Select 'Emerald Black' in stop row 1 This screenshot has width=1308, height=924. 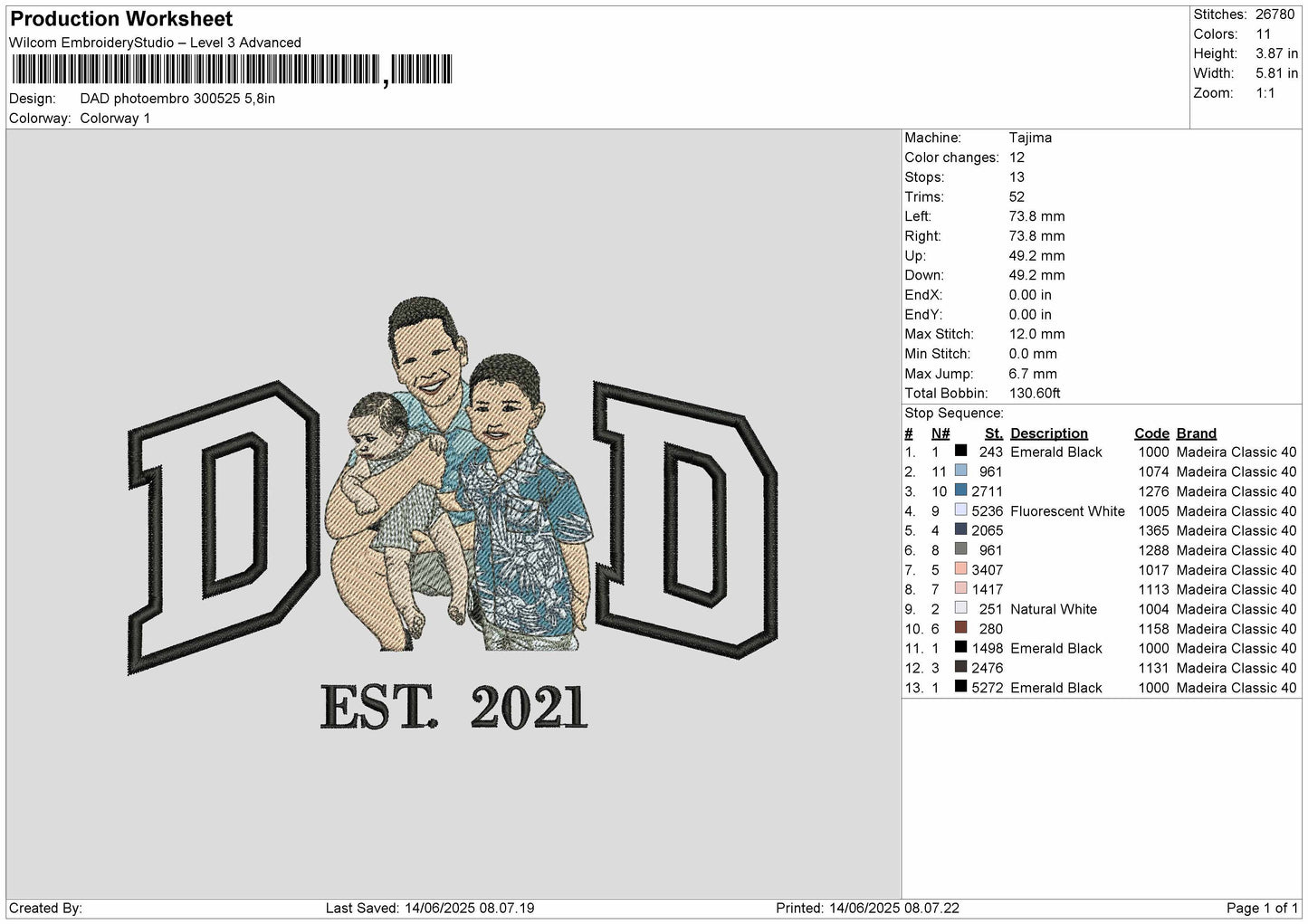coord(1056,452)
